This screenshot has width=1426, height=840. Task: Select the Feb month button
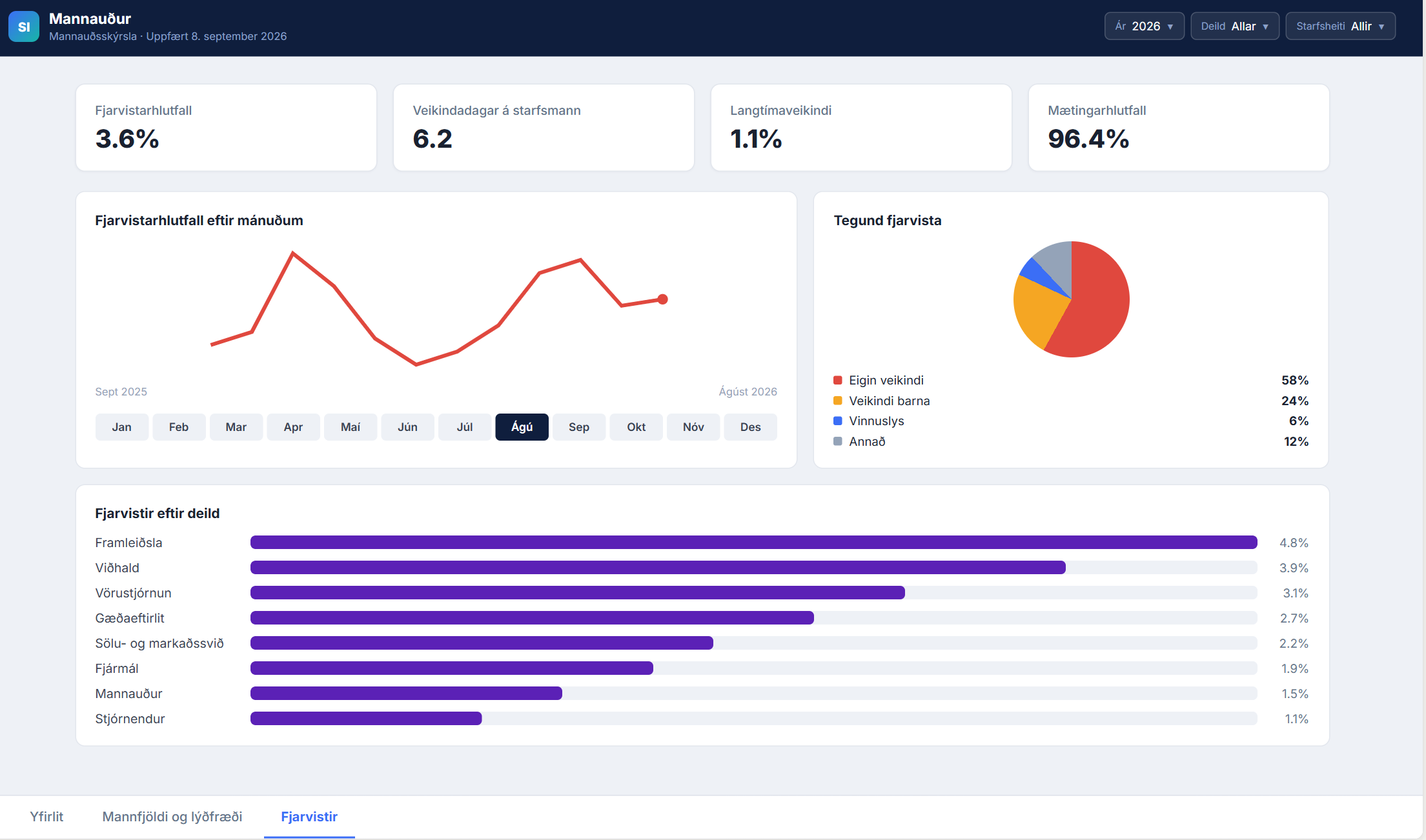point(179,427)
